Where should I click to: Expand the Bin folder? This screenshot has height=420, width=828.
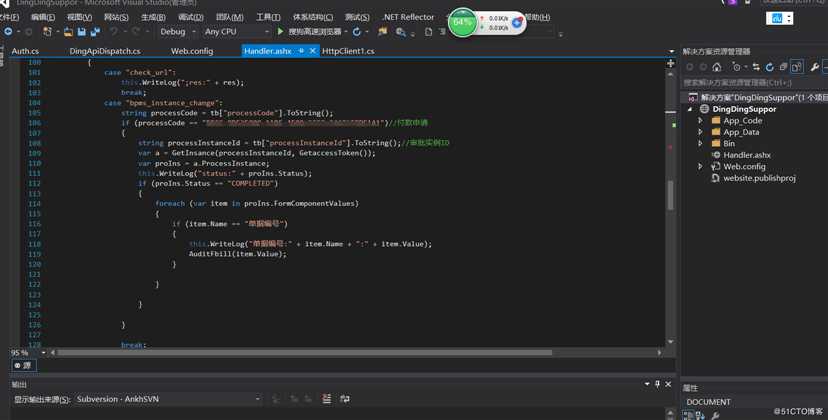point(701,143)
